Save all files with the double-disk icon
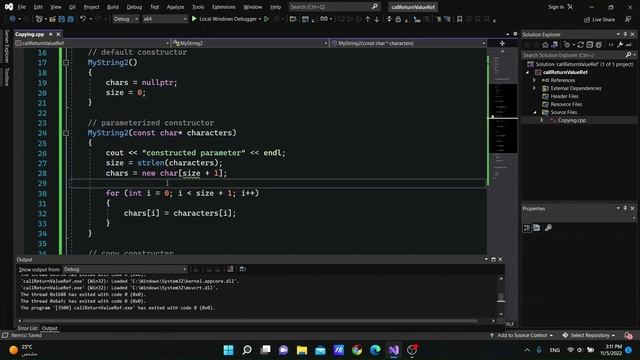This screenshot has height=360, width=640. (x=71, y=19)
